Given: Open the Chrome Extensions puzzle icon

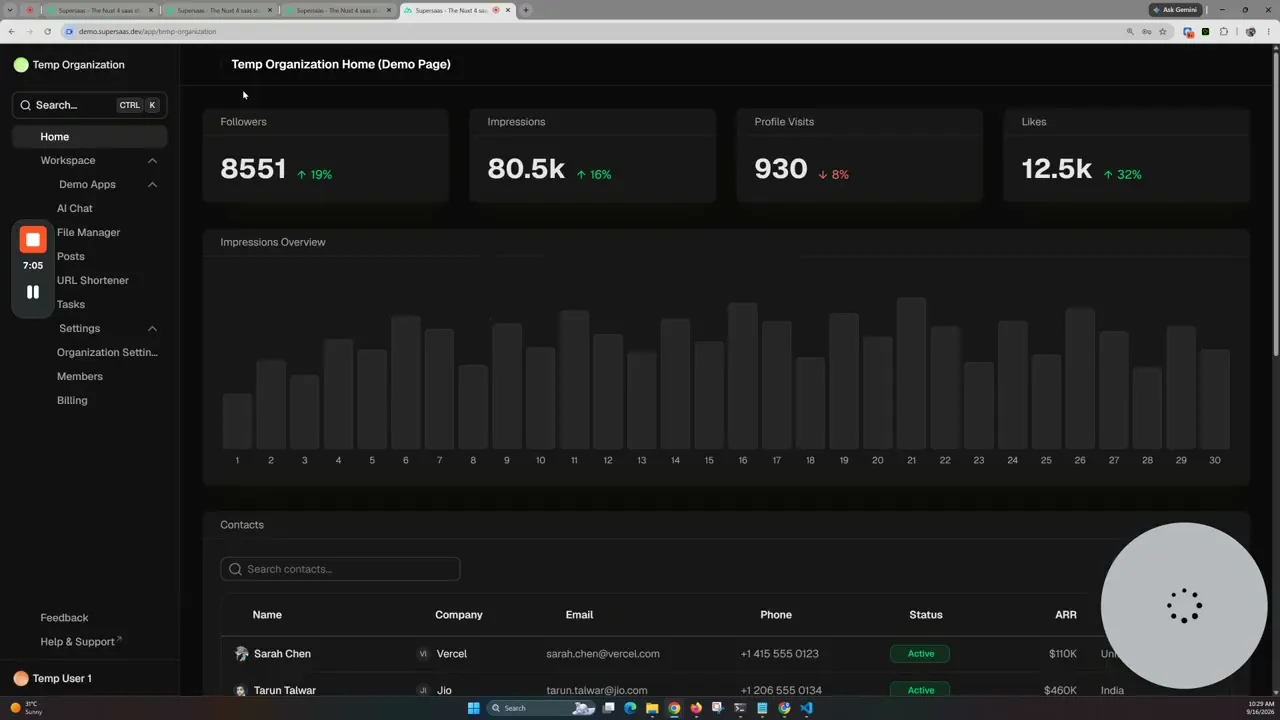Looking at the screenshot, I should point(1223,32).
